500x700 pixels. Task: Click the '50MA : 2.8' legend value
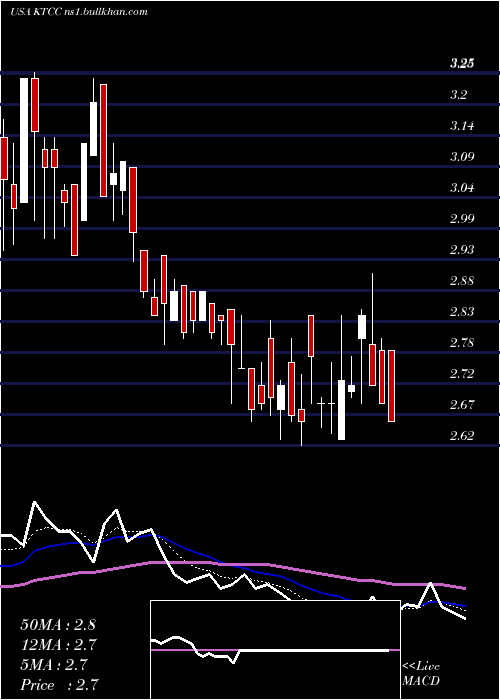58,625
